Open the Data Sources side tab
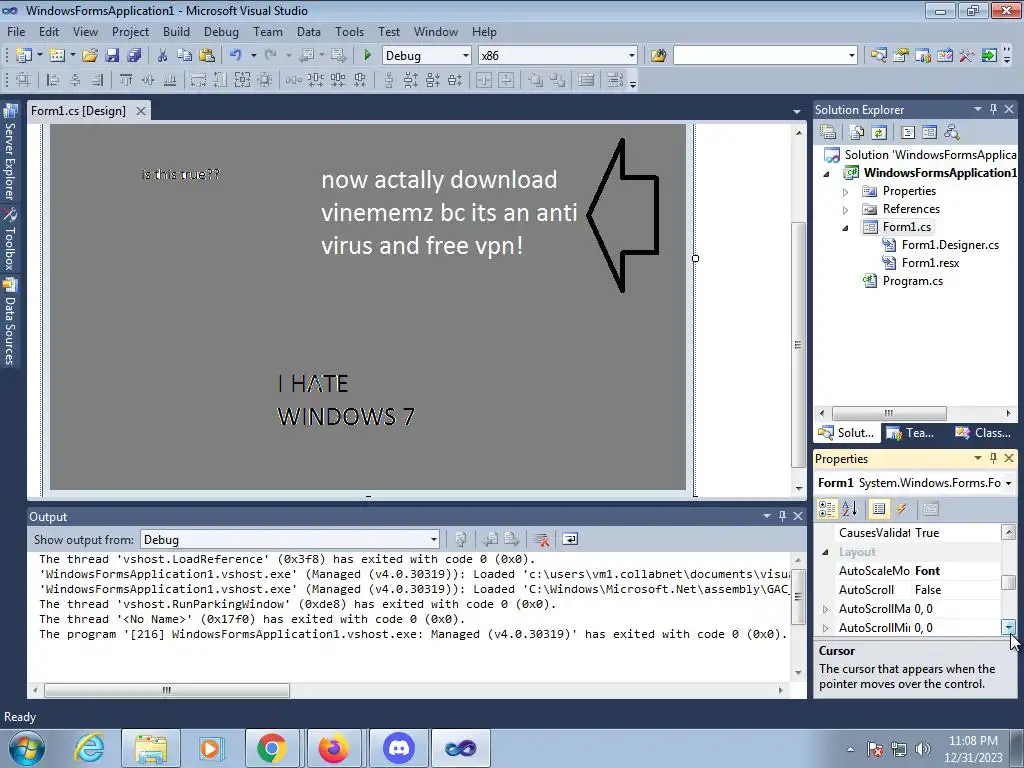 [x=10, y=323]
